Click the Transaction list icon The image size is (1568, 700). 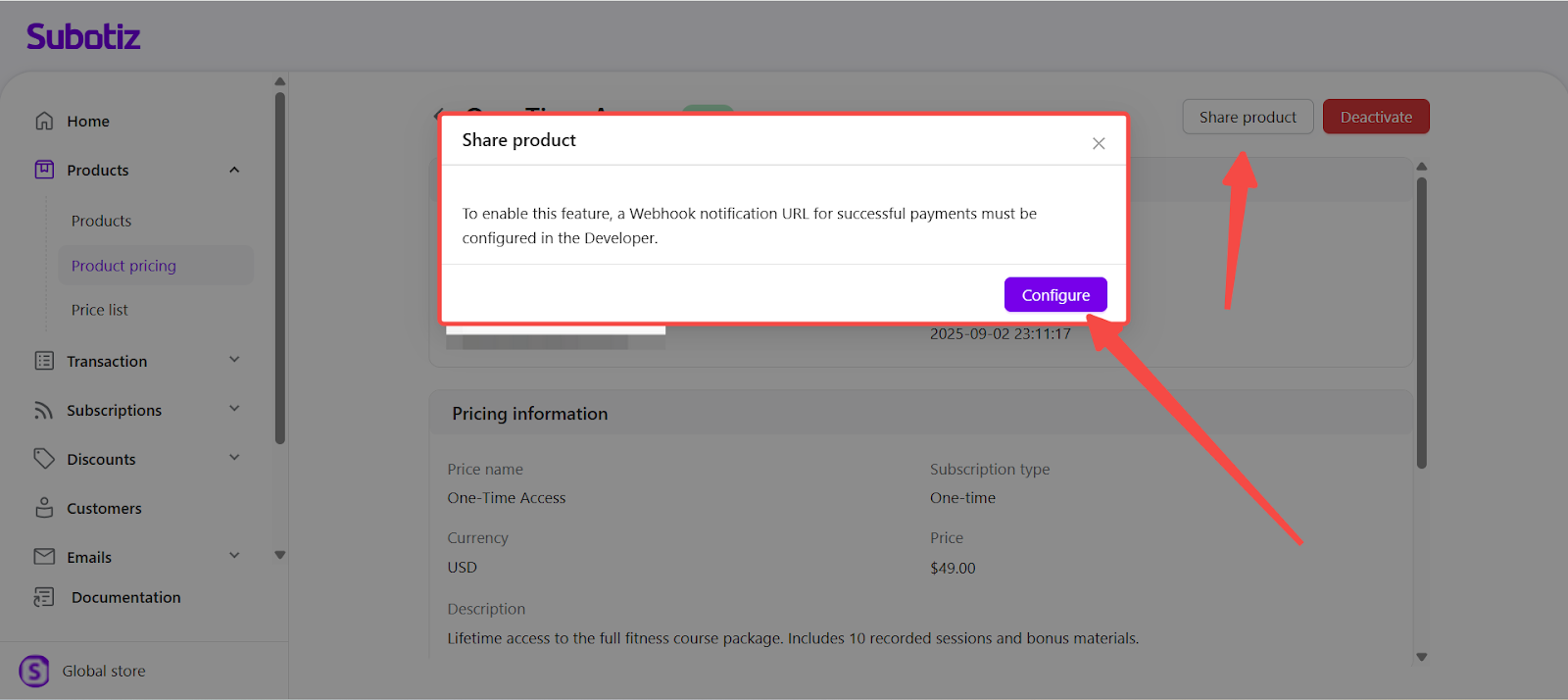[x=44, y=361]
